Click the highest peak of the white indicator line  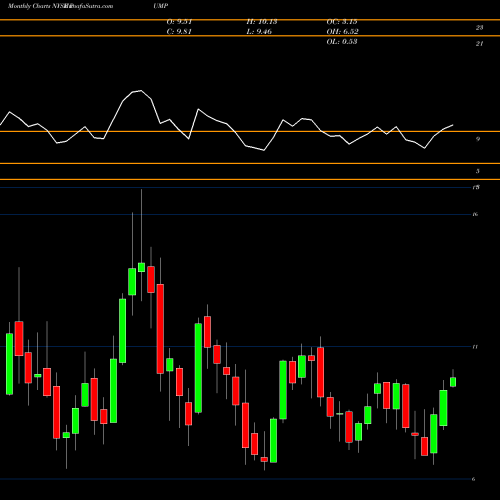click(141, 90)
